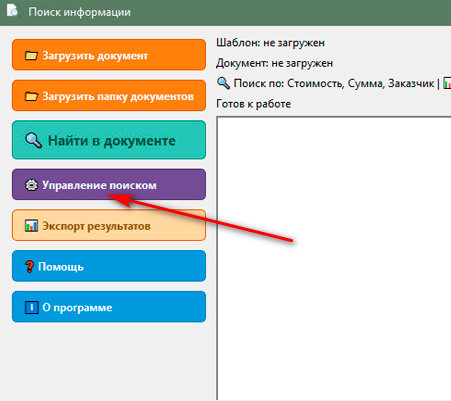Viewport: 451px width, 401px height.
Task: Click the magnifier icon beside Поиск по
Action: pyautogui.click(x=223, y=83)
